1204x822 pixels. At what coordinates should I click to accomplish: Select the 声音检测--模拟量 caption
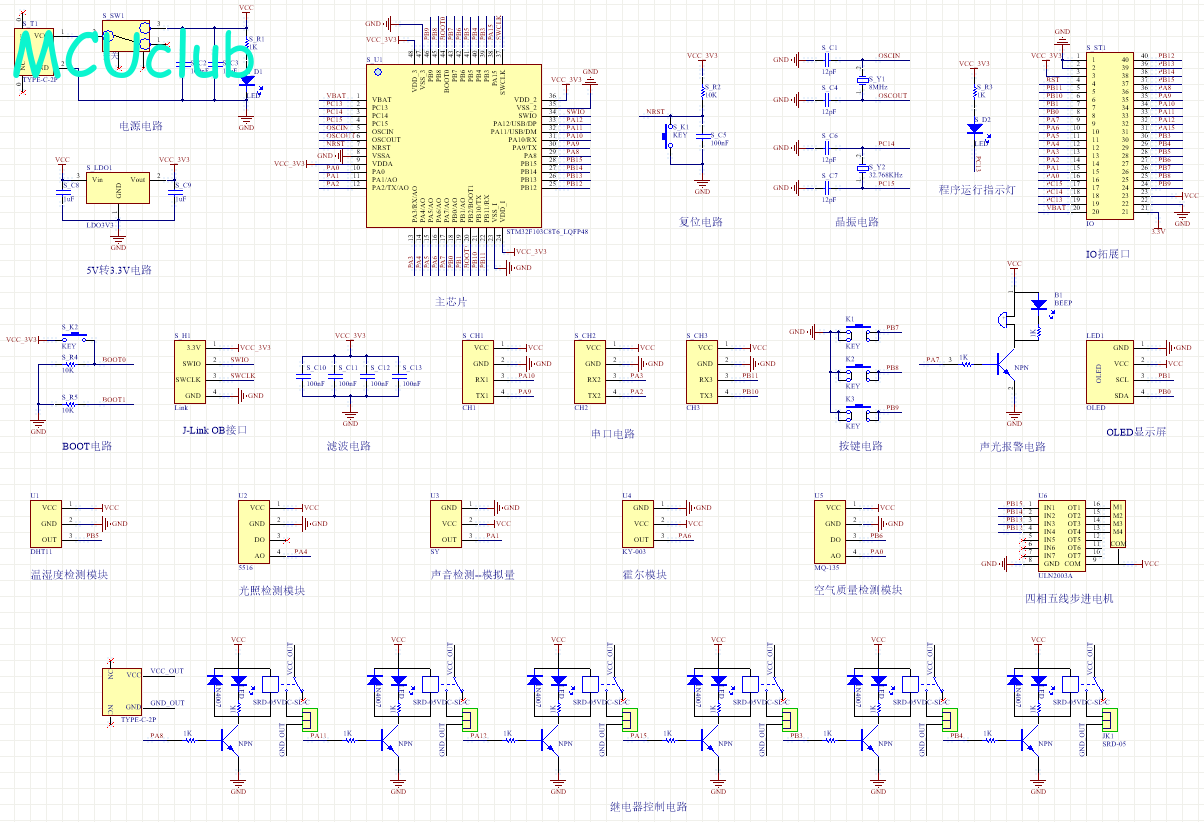(x=473, y=574)
